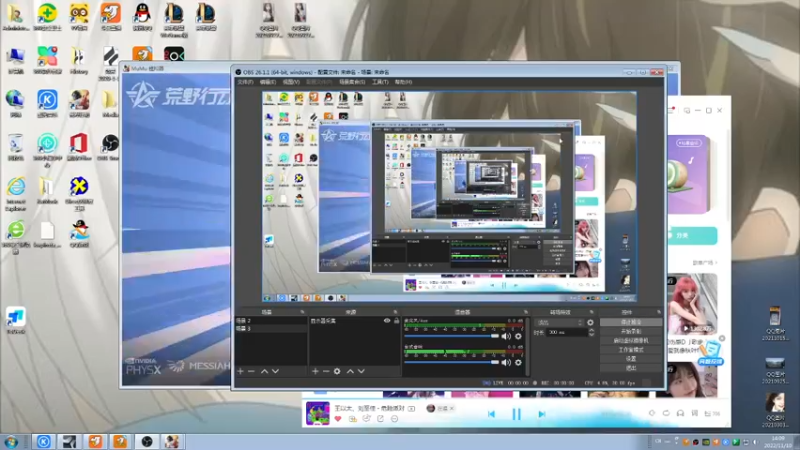
Task: Mute the first mixer audio channel
Action: [x=506, y=336]
